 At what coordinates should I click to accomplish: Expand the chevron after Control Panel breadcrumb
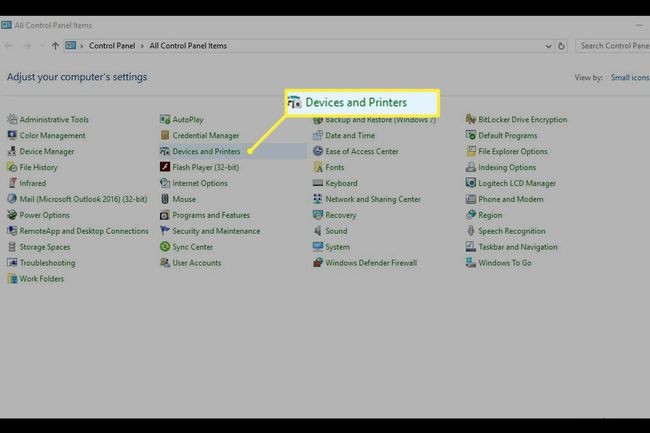(x=142, y=46)
